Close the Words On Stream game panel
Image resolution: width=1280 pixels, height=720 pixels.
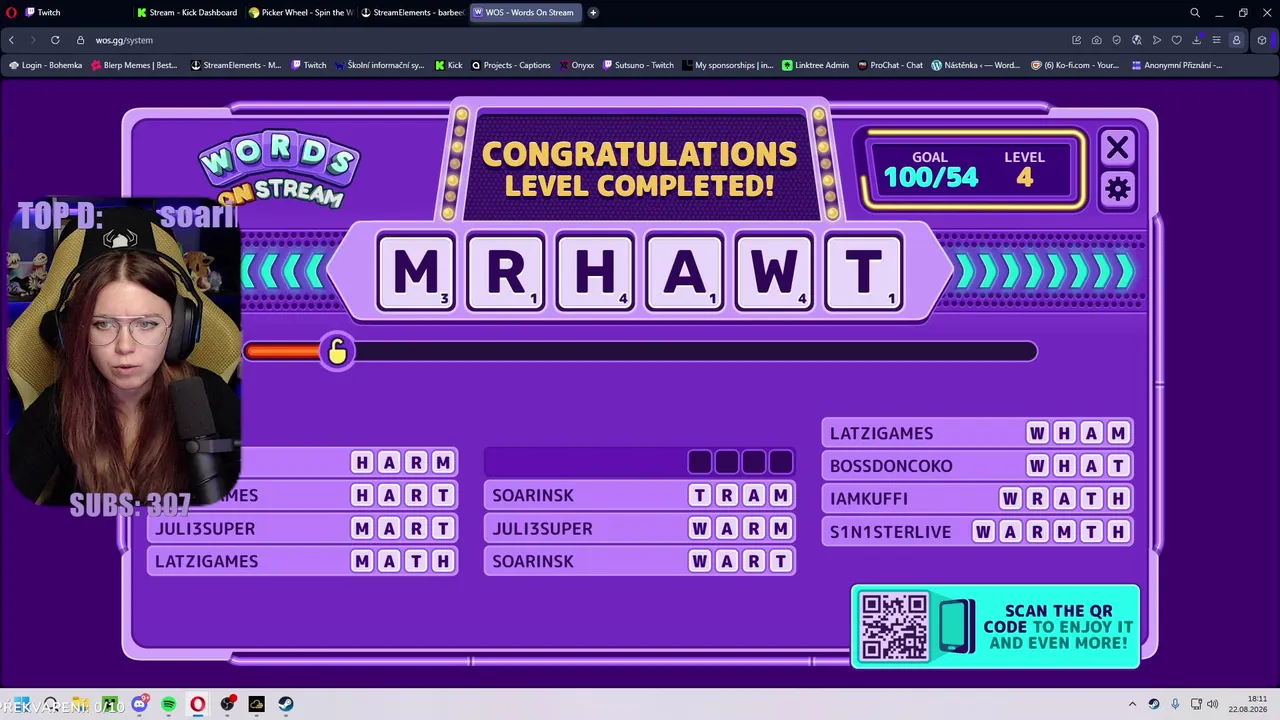point(1117,148)
